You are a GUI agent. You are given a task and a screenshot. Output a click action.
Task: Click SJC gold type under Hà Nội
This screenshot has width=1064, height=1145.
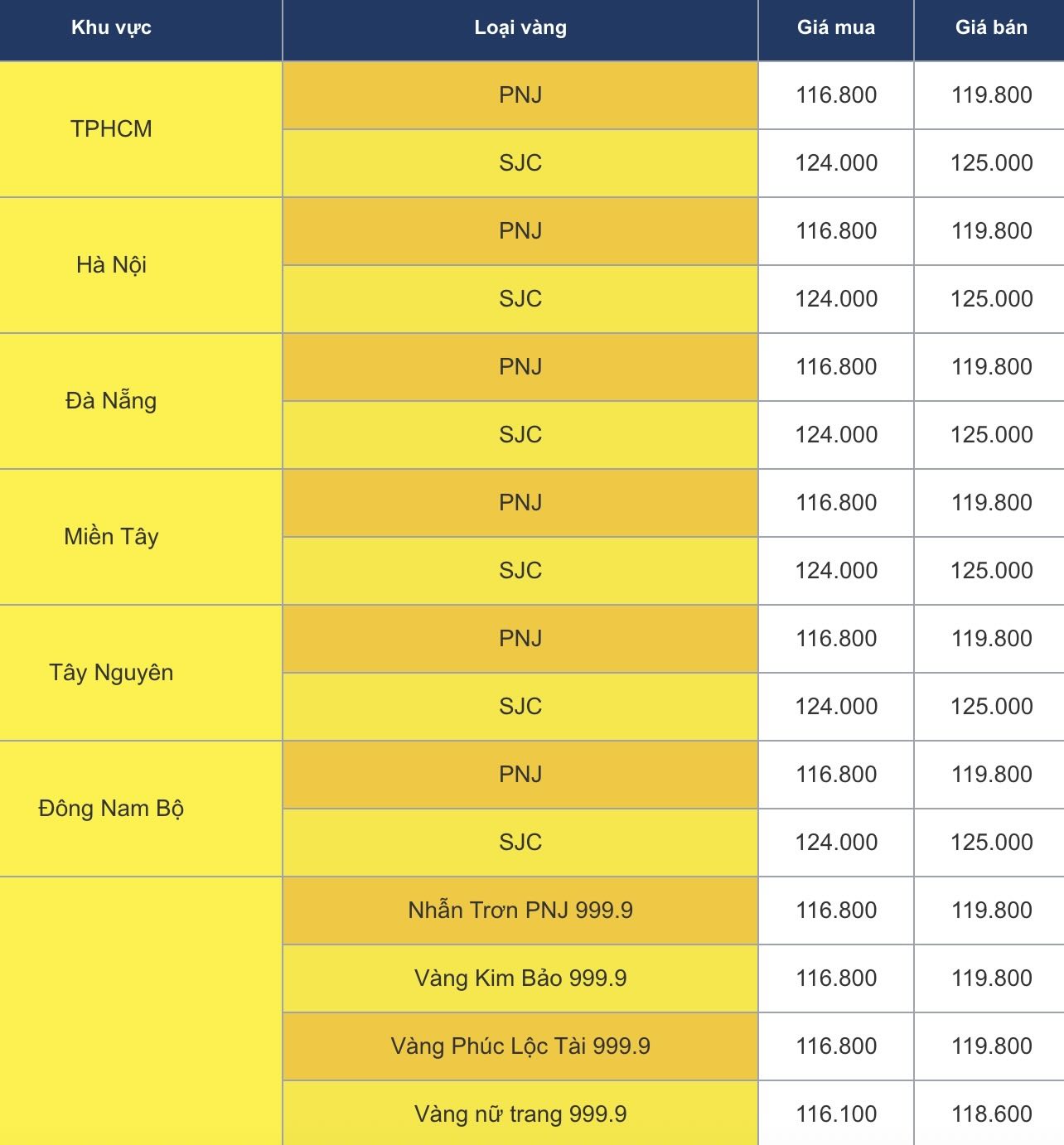[520, 299]
